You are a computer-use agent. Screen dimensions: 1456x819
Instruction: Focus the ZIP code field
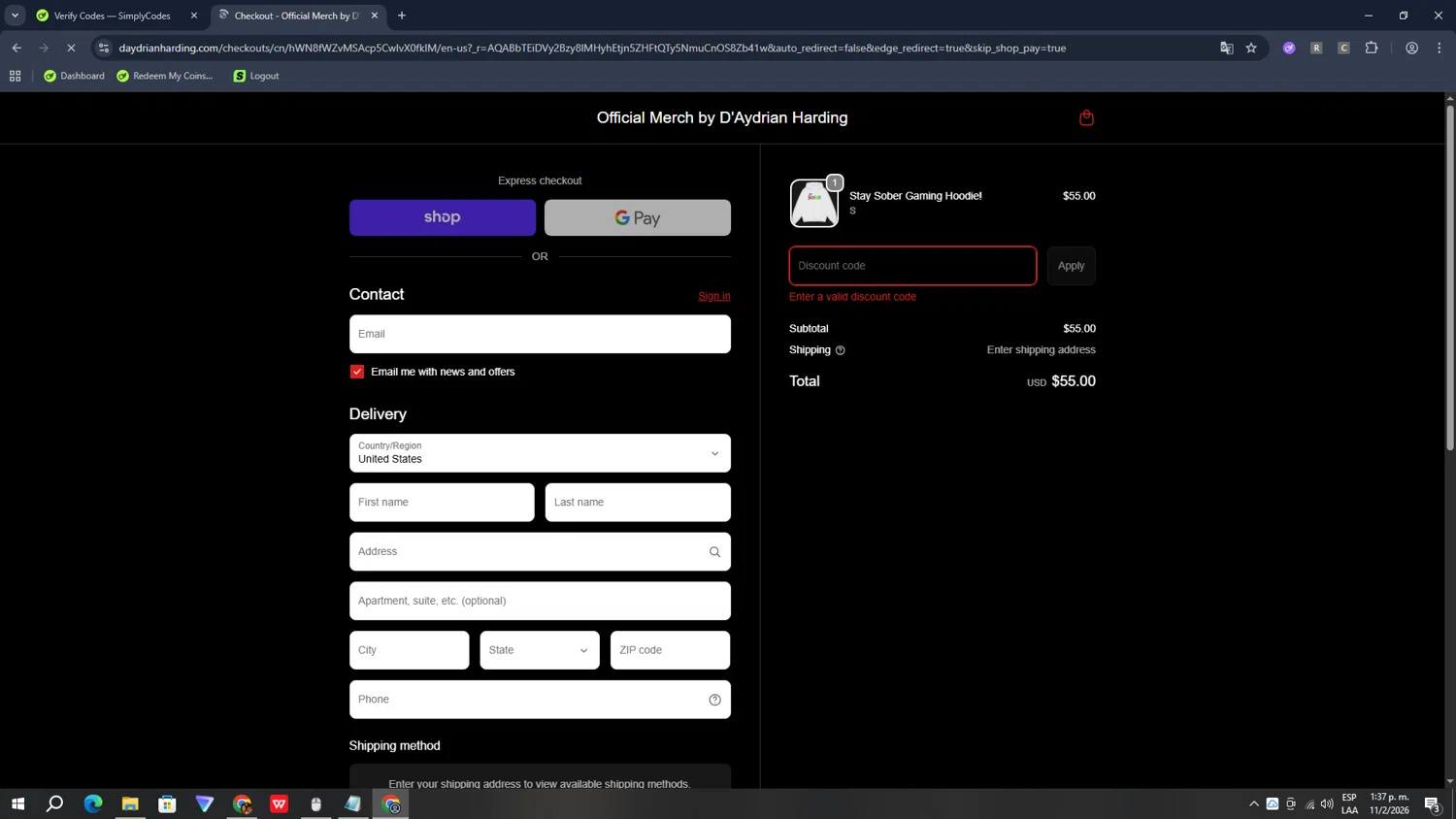(670, 650)
